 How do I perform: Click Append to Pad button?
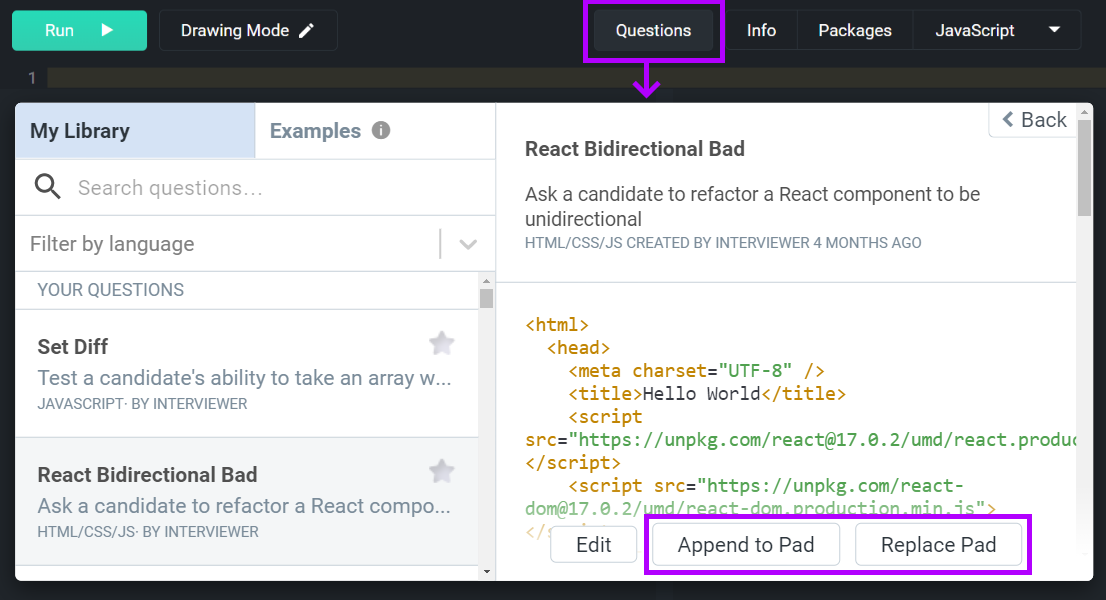pyautogui.click(x=746, y=544)
